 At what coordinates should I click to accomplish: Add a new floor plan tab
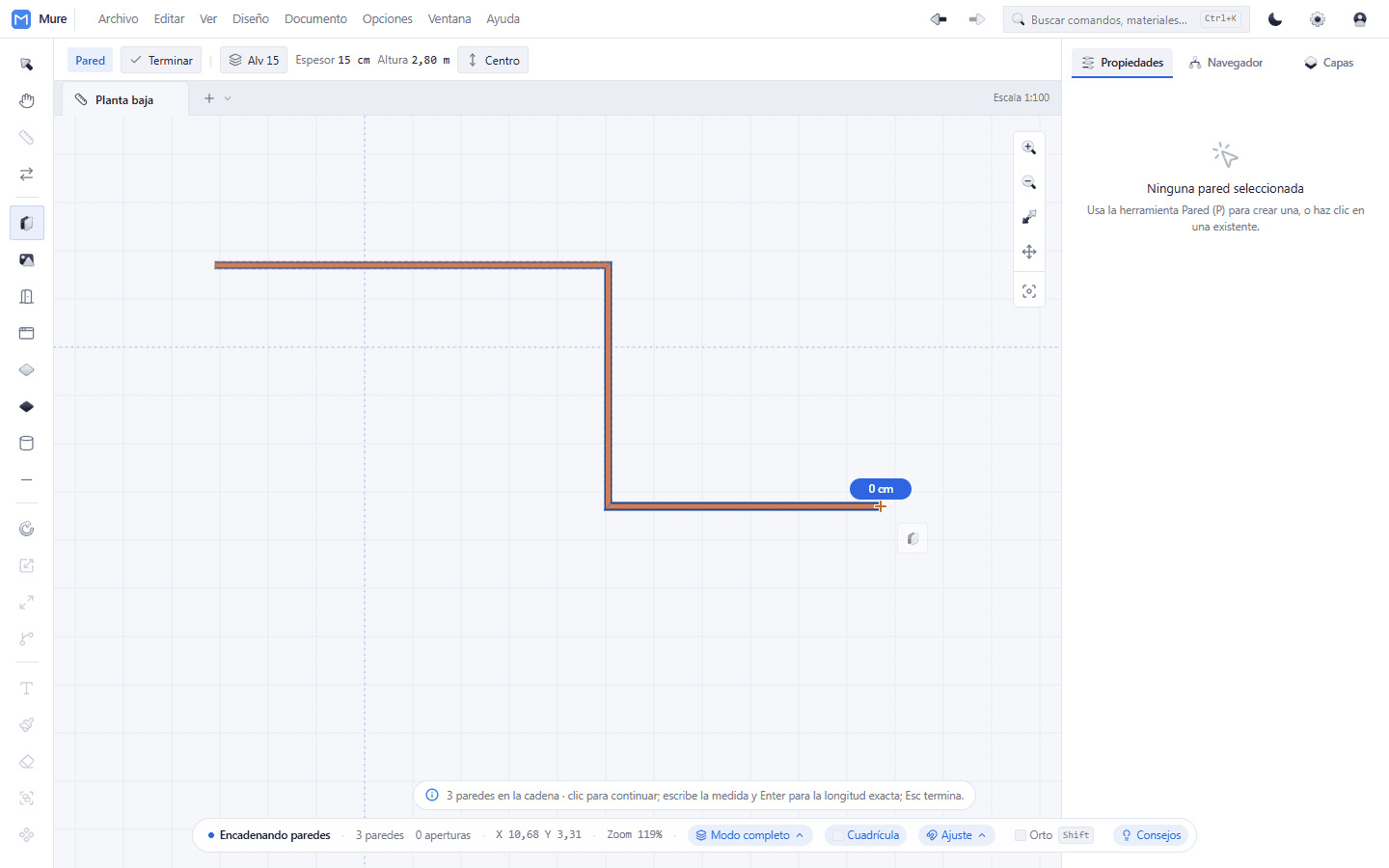[209, 98]
